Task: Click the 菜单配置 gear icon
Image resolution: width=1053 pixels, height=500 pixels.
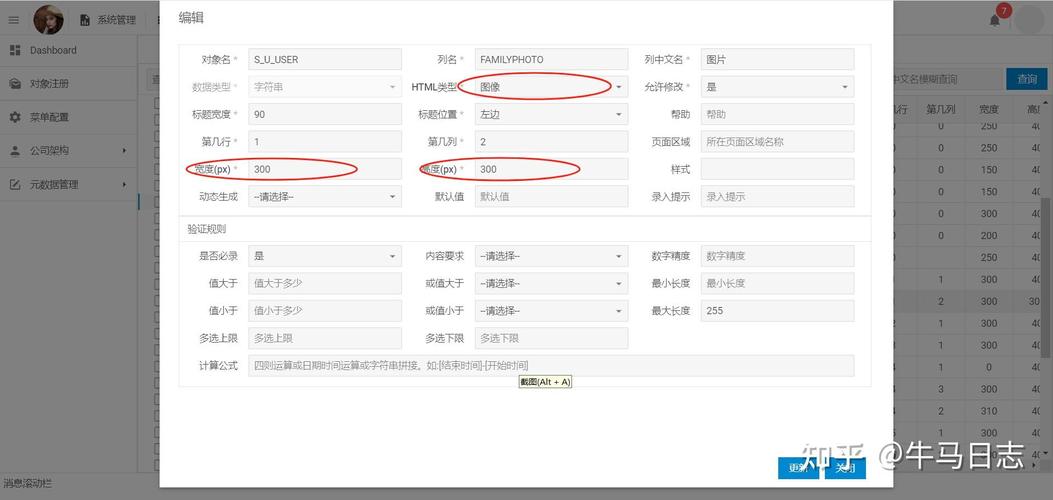Action: tap(15, 117)
